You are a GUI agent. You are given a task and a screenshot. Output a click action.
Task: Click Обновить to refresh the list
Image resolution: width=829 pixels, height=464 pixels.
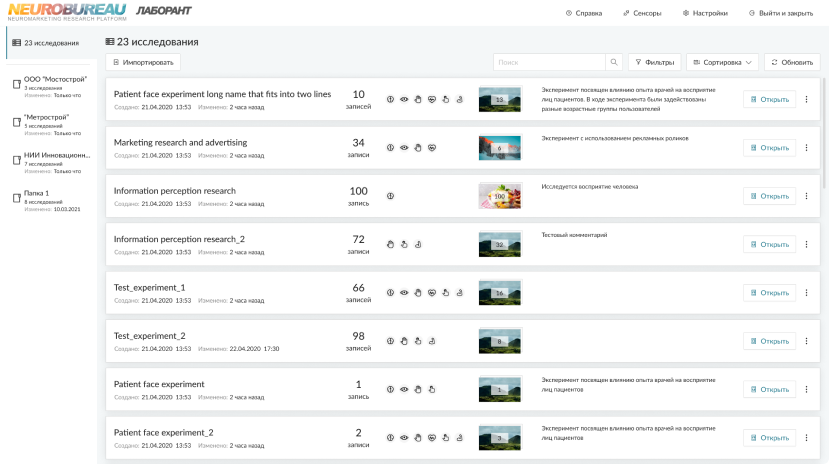coord(792,62)
